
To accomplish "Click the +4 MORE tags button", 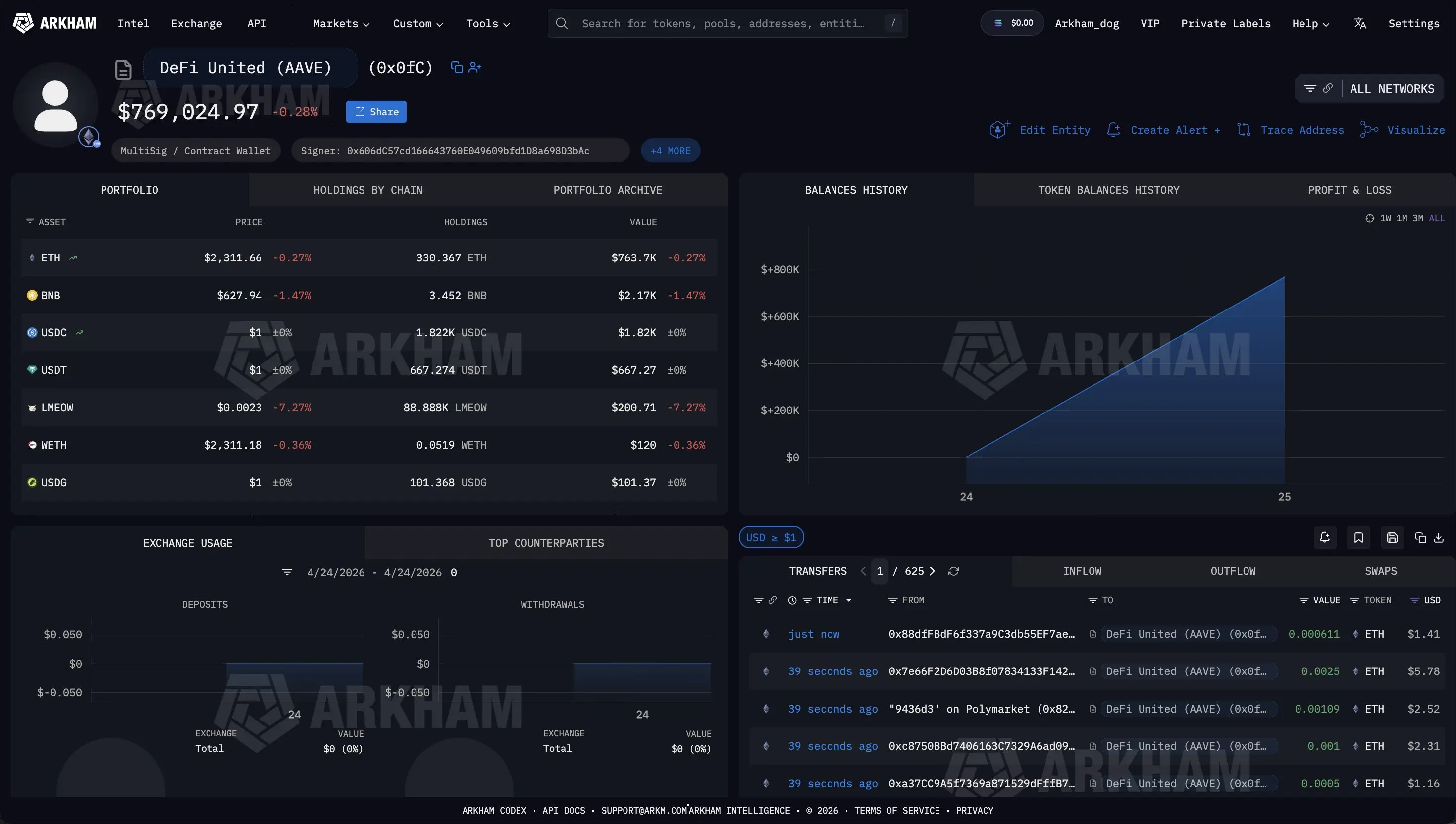I will click(x=670, y=151).
